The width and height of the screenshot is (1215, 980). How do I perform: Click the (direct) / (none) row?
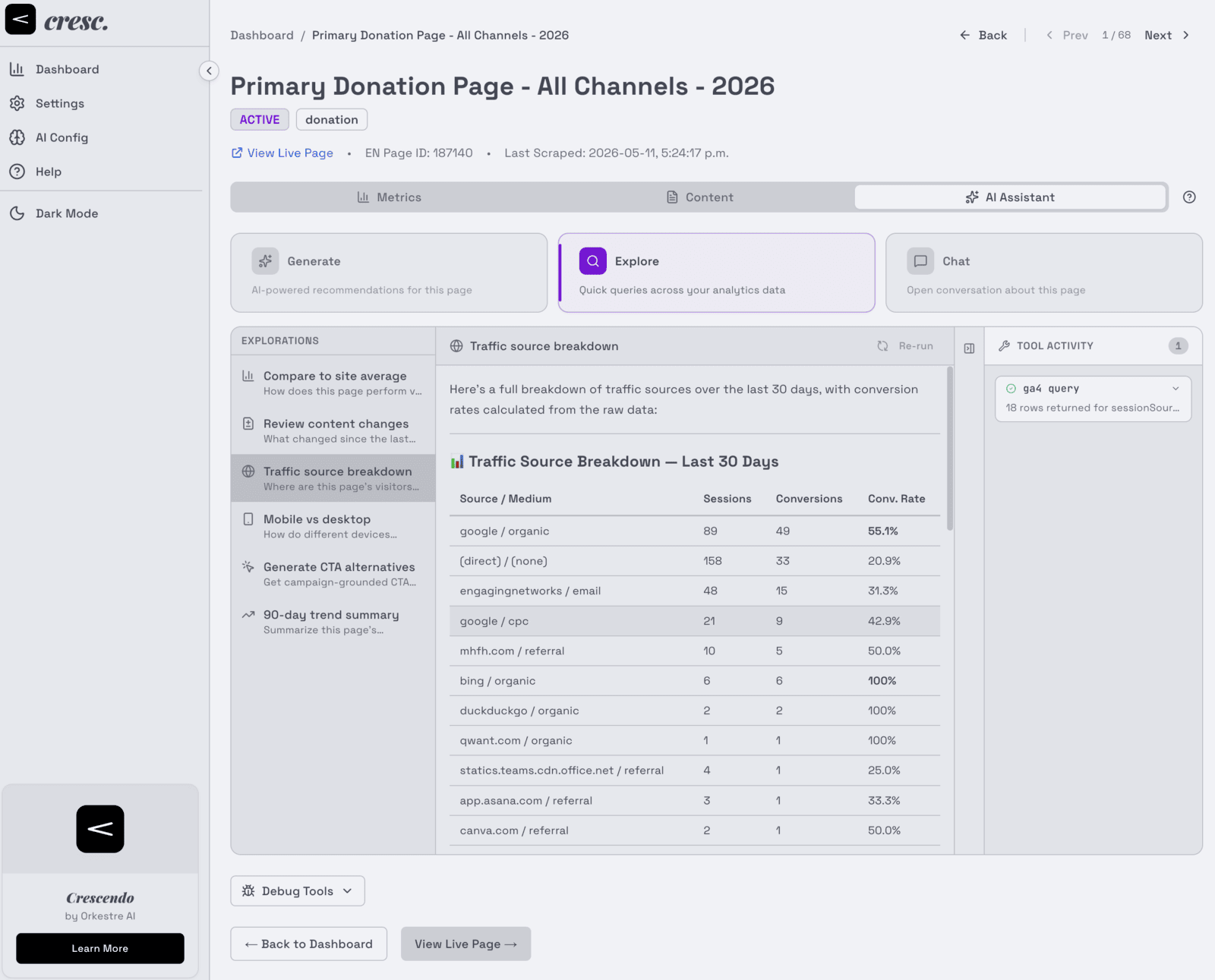694,561
